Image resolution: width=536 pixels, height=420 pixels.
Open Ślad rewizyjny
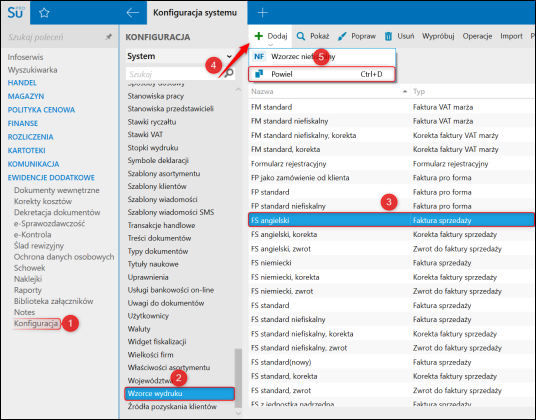click(39, 246)
